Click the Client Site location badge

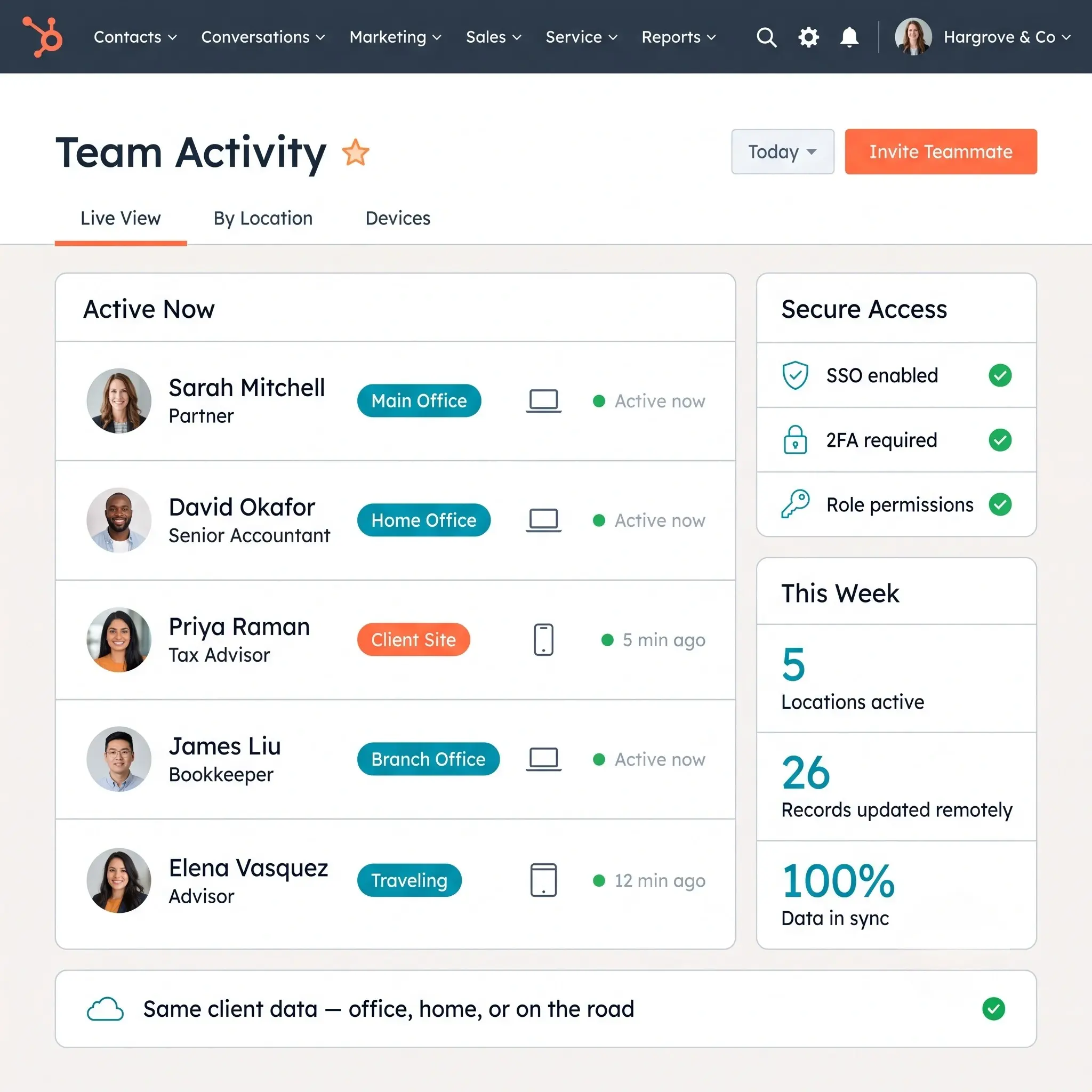(x=413, y=640)
